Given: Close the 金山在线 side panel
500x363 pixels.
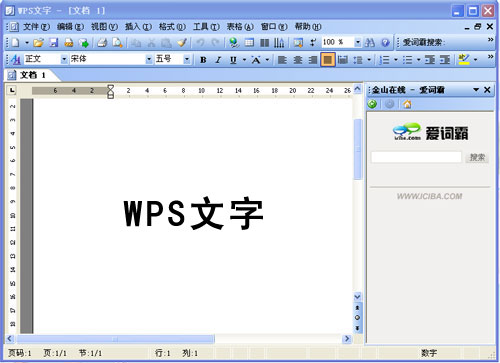Looking at the screenshot, I should tap(487, 89).
